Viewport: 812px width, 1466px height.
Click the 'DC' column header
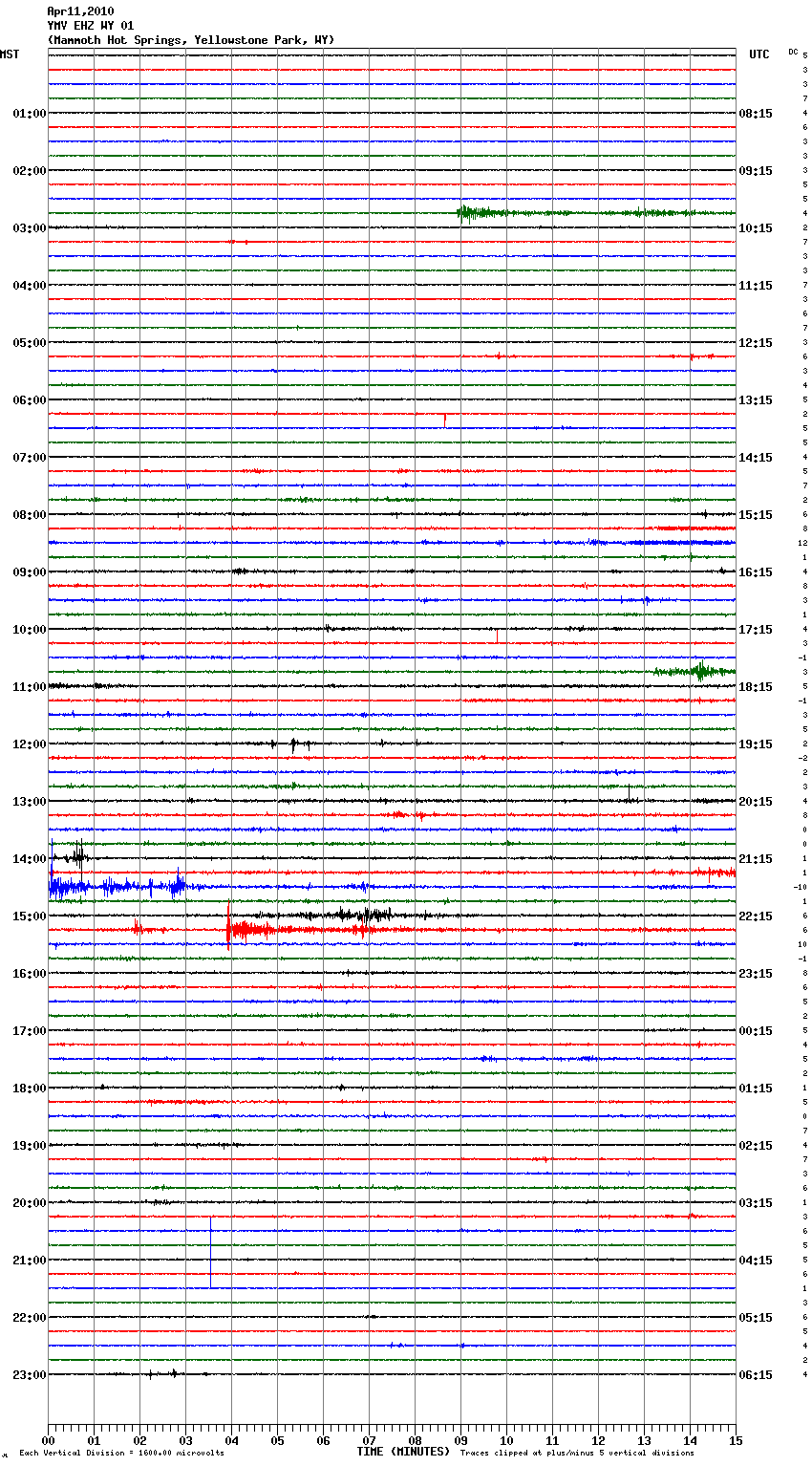(x=793, y=52)
